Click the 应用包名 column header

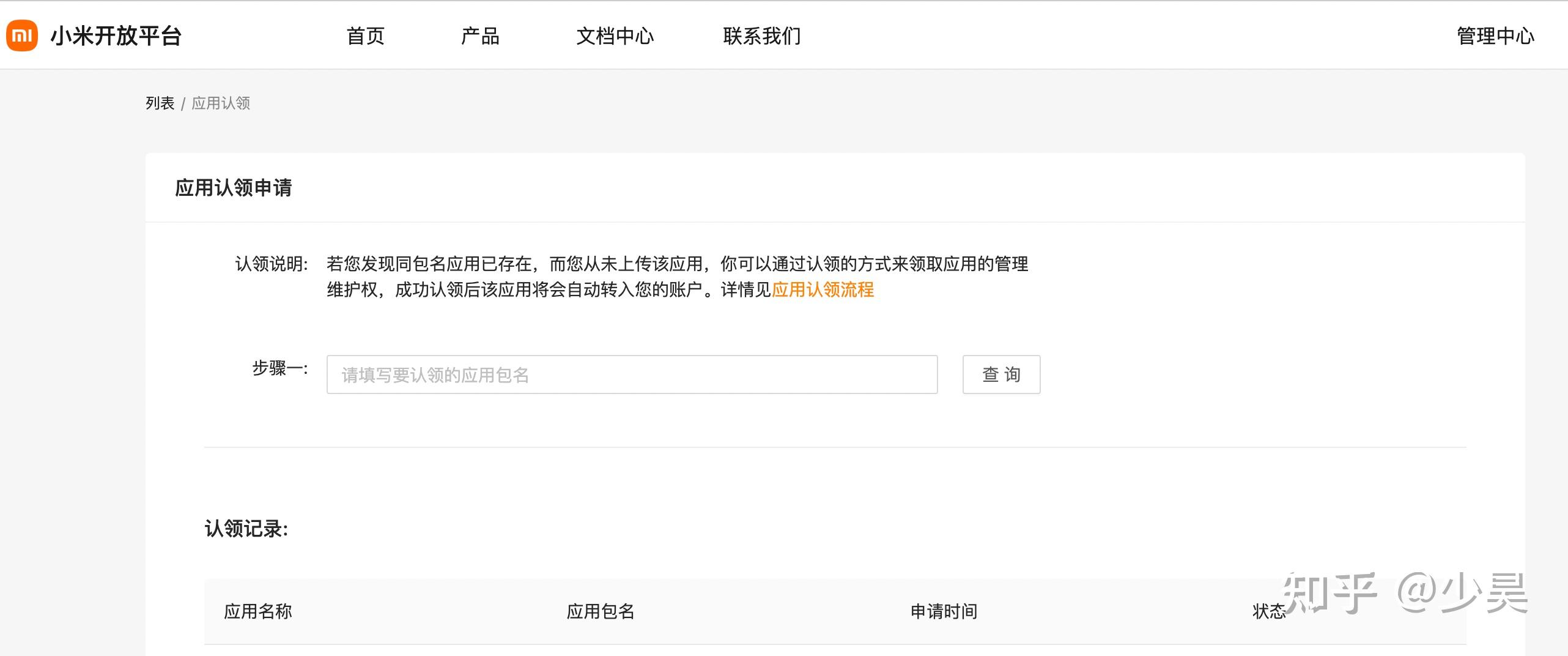(600, 611)
